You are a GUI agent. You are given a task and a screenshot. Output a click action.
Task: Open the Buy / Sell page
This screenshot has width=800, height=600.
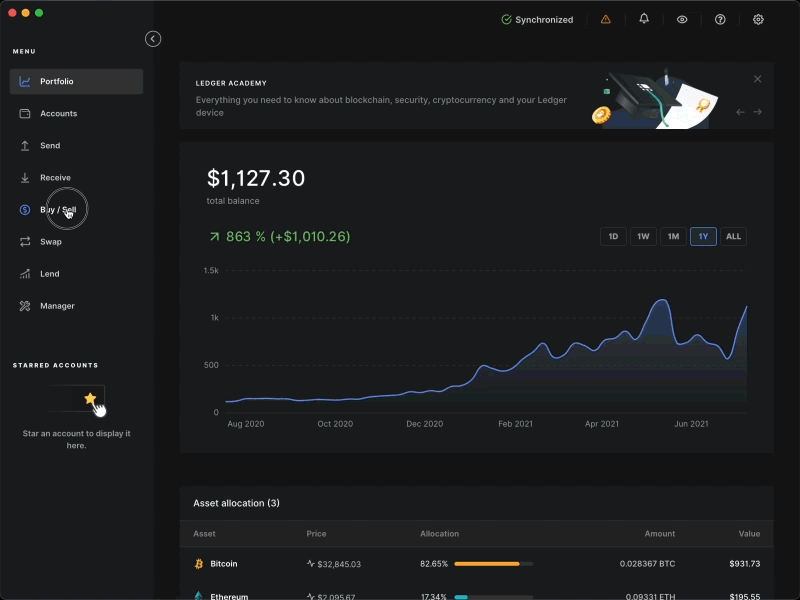[x=55, y=209]
